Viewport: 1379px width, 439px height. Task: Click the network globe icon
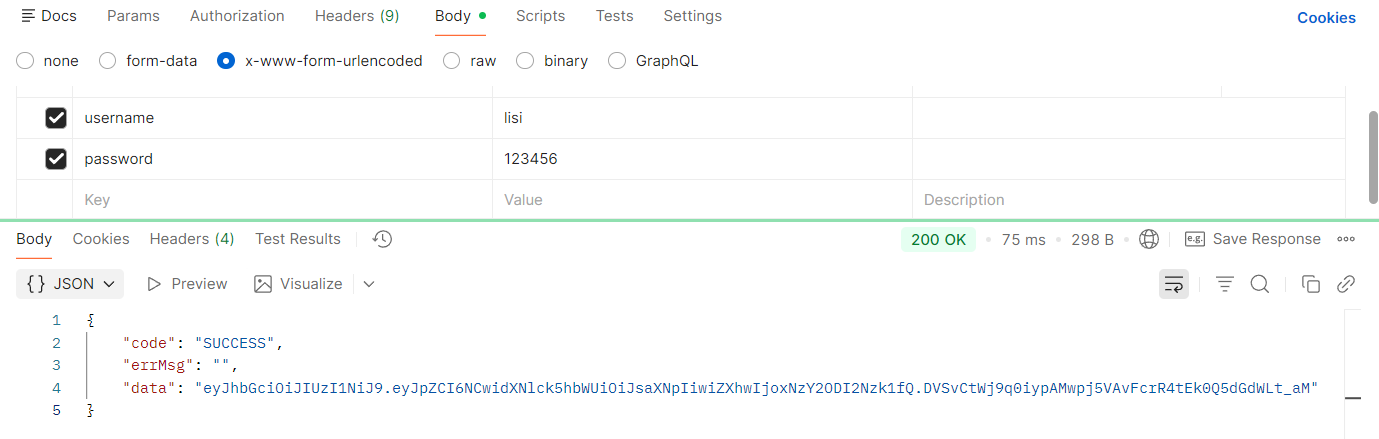click(x=1149, y=239)
